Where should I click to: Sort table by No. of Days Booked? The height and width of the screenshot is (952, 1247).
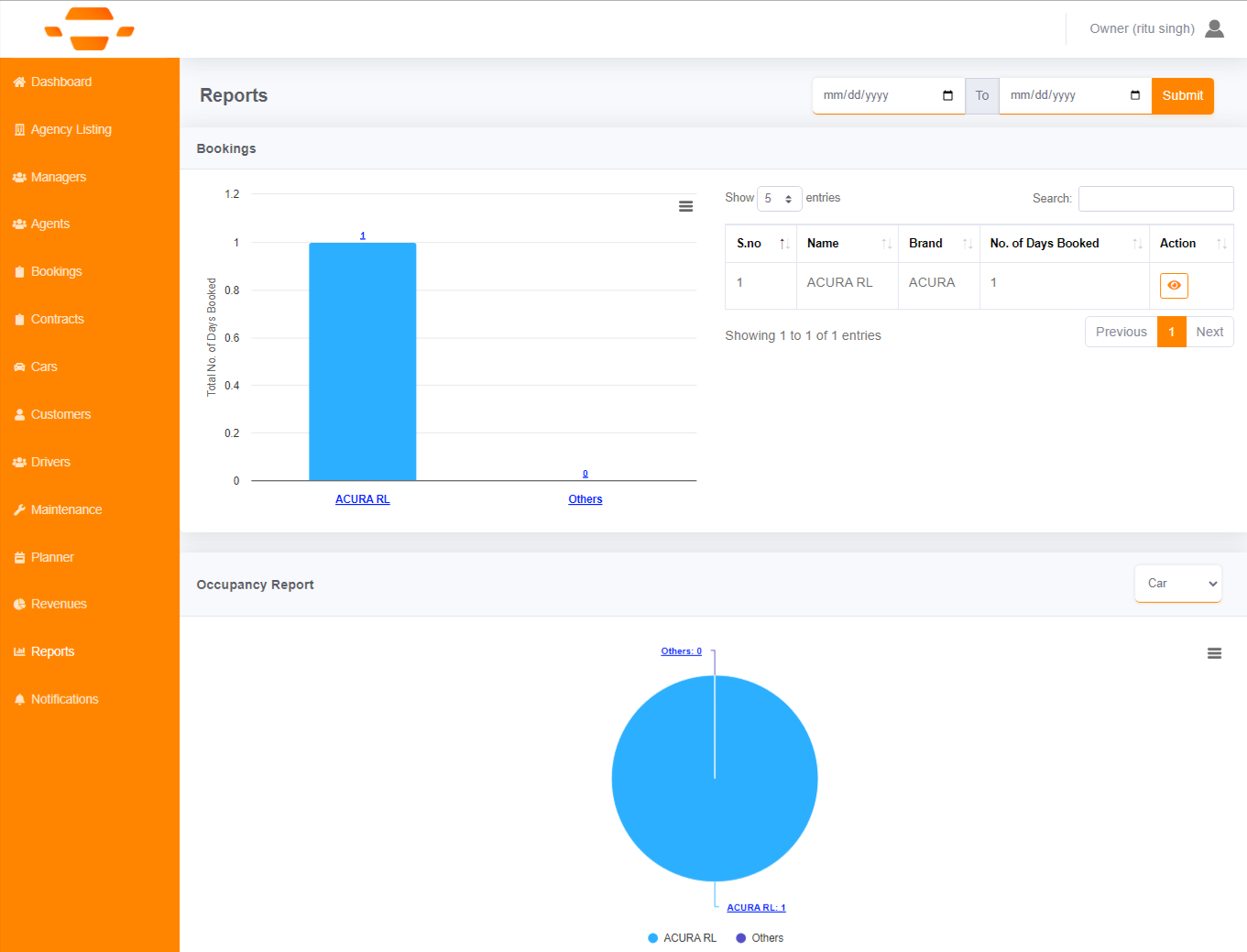[x=1063, y=244]
